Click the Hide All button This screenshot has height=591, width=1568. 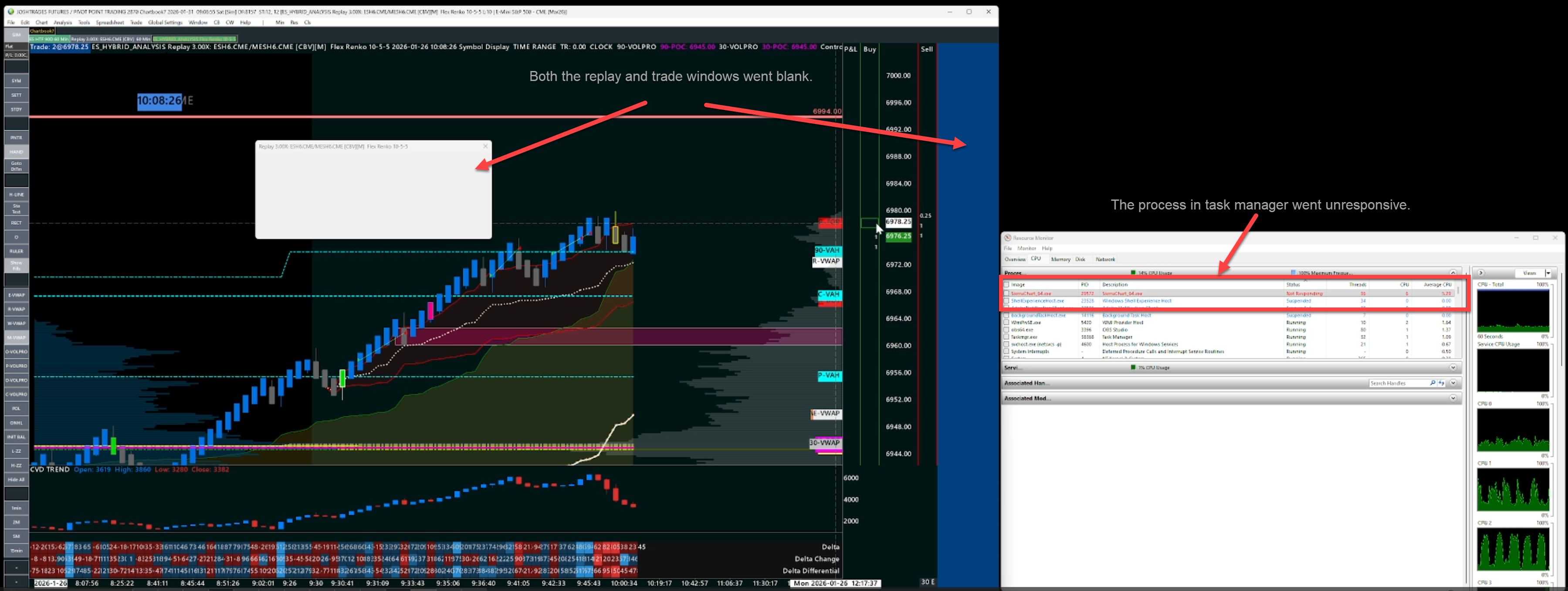(x=17, y=480)
